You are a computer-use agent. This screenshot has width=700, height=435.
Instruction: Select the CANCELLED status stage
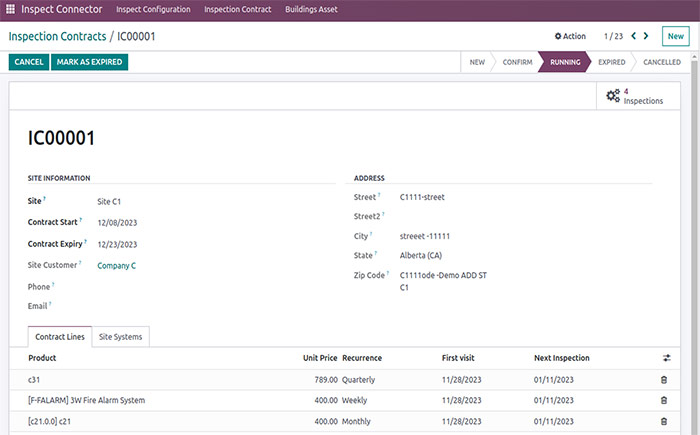pyautogui.click(x=662, y=62)
